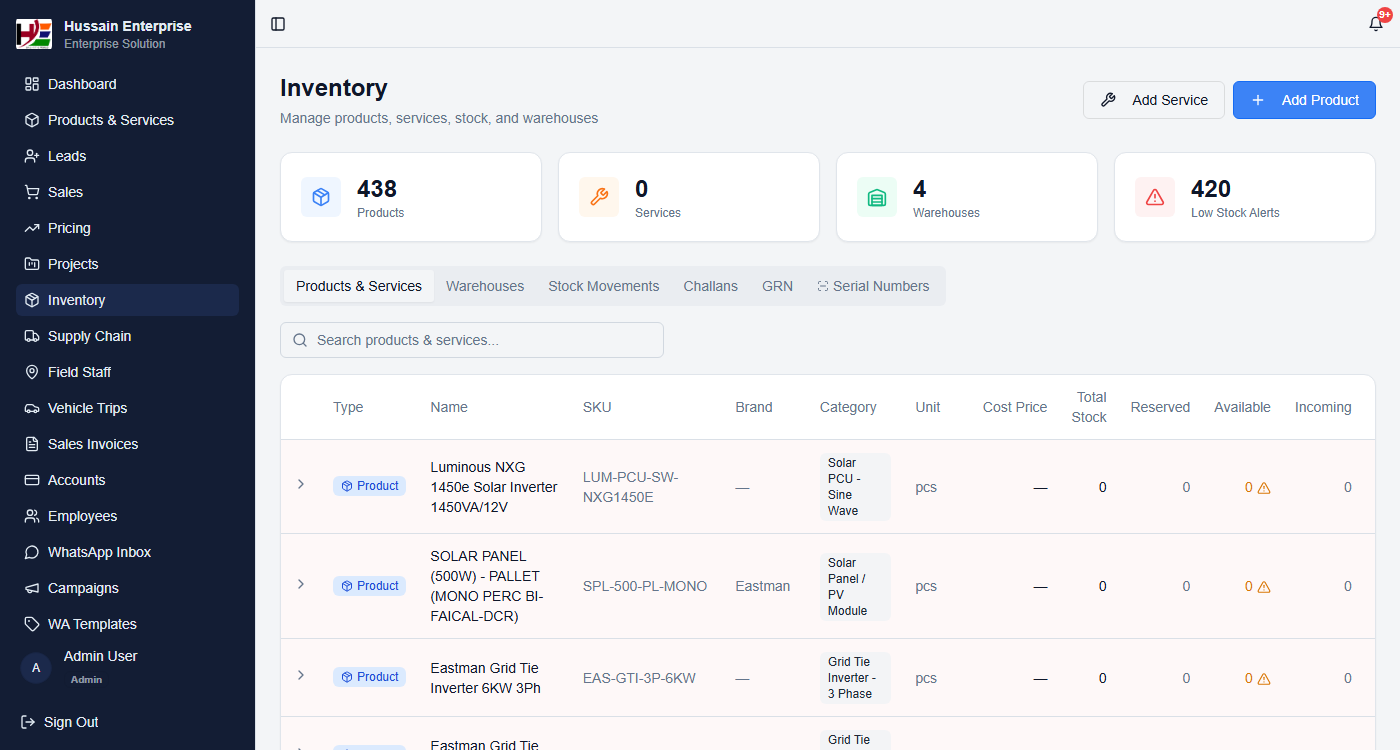Open Products & Services in sidebar

point(127,120)
